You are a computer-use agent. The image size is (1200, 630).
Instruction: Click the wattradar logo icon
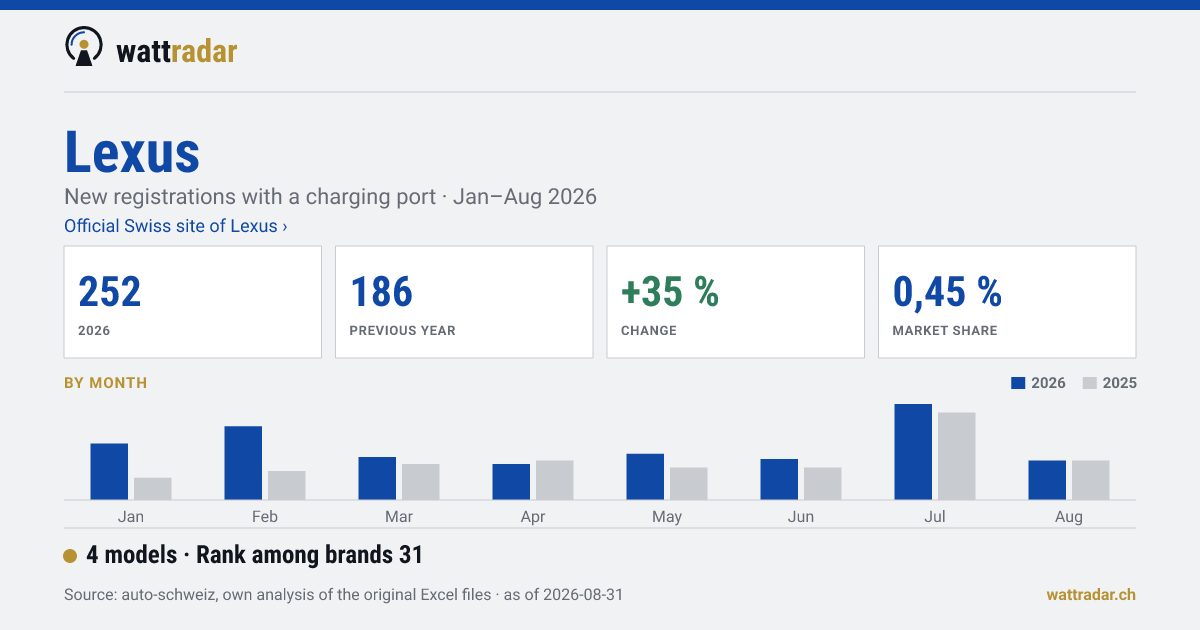(x=84, y=47)
